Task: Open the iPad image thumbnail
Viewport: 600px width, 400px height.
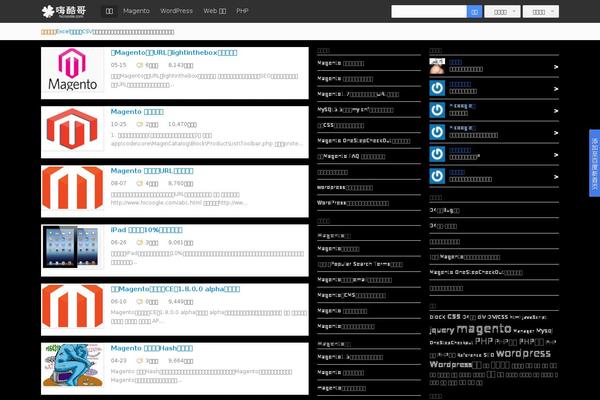Action: (x=72, y=247)
